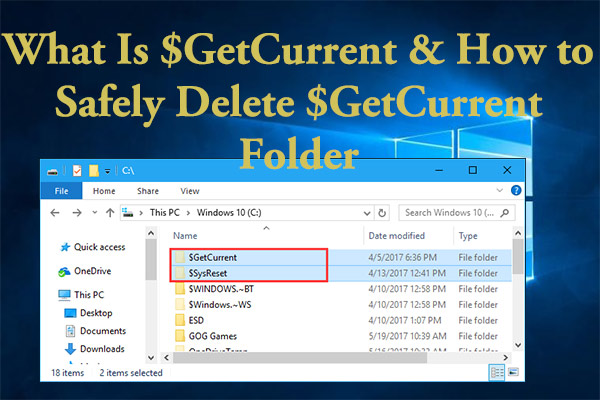Click horizontal scroll left arrow

(x=166, y=358)
